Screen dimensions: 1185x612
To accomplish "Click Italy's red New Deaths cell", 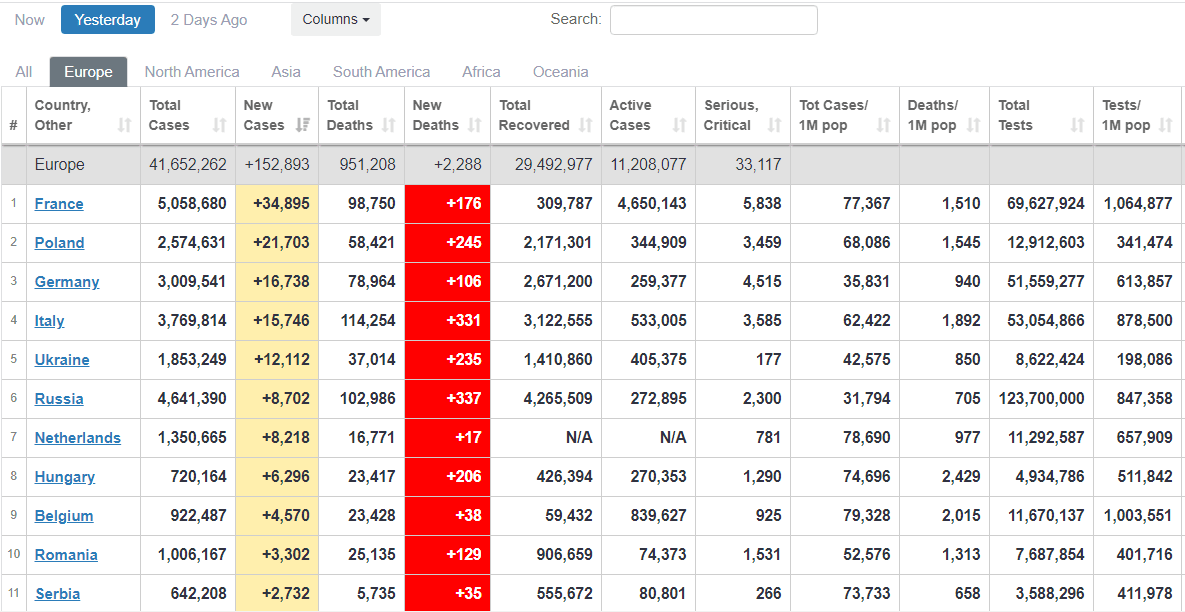I will click(447, 321).
